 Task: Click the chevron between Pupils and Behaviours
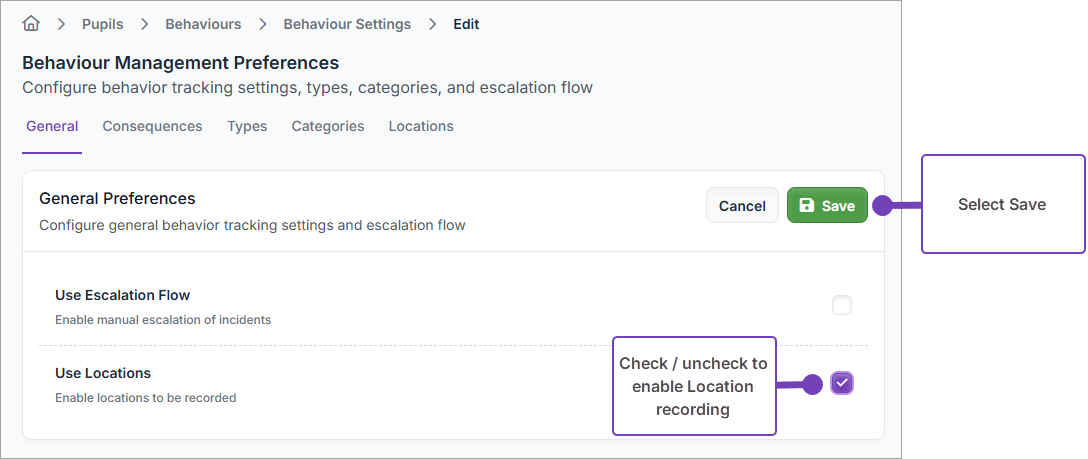(x=144, y=24)
